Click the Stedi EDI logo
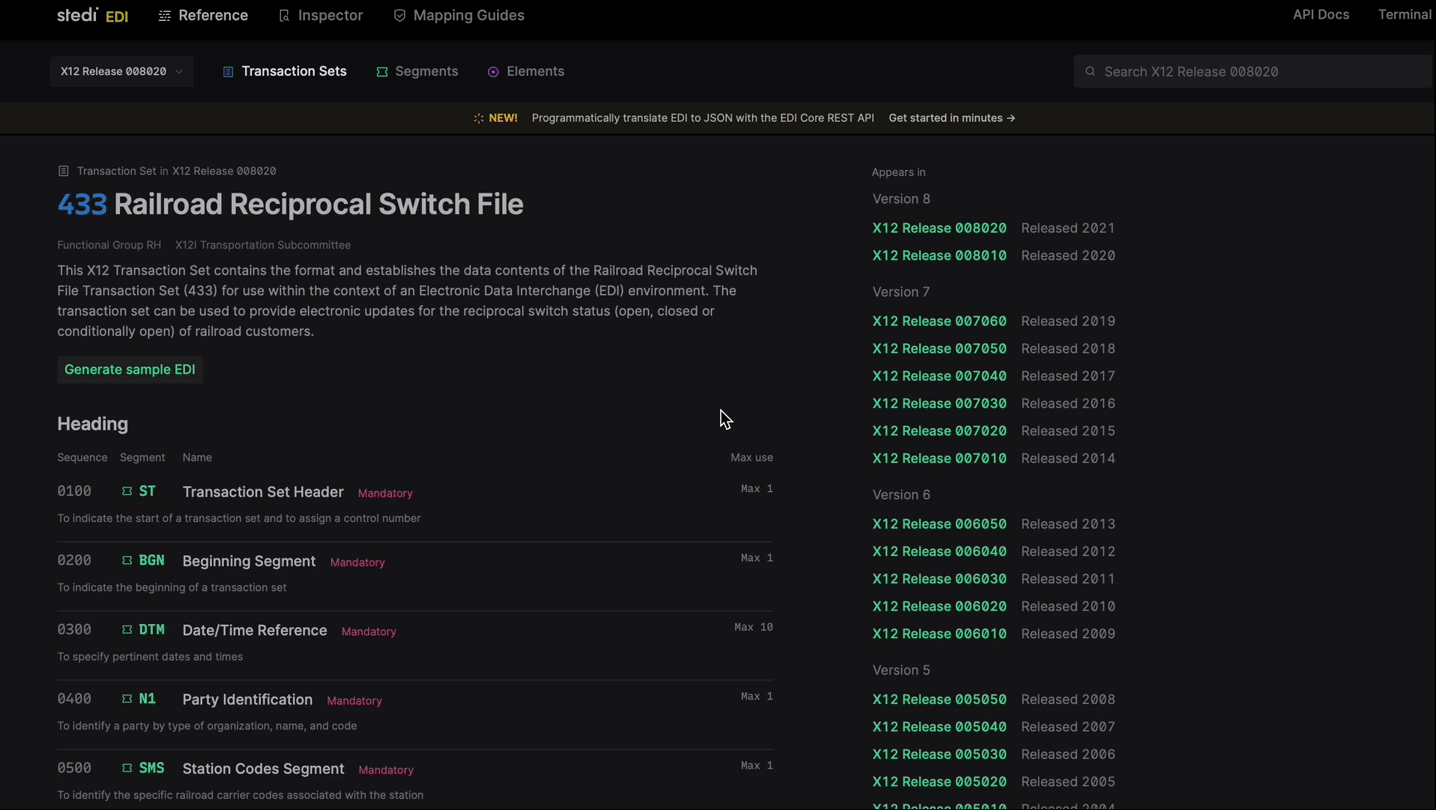1436x810 pixels. coord(93,15)
